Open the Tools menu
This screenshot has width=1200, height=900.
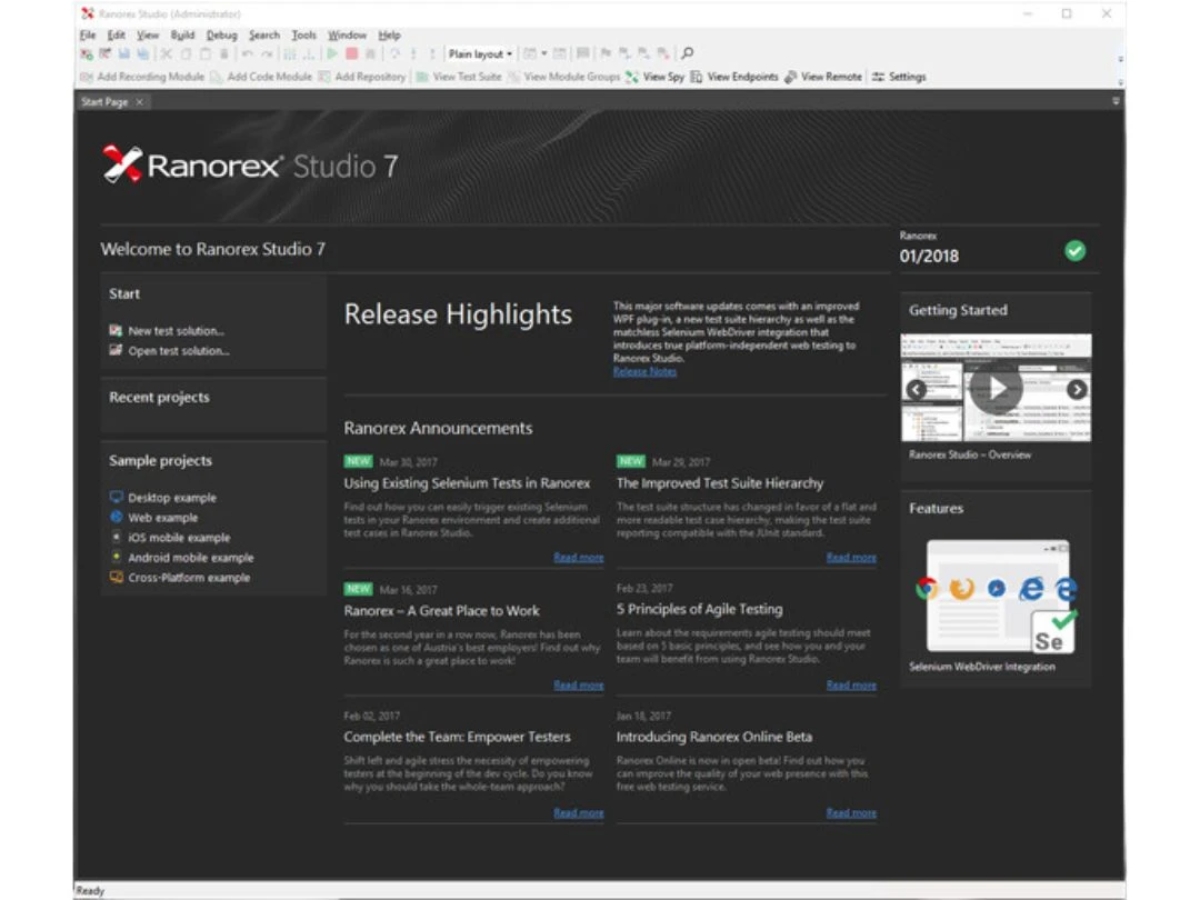(304, 35)
